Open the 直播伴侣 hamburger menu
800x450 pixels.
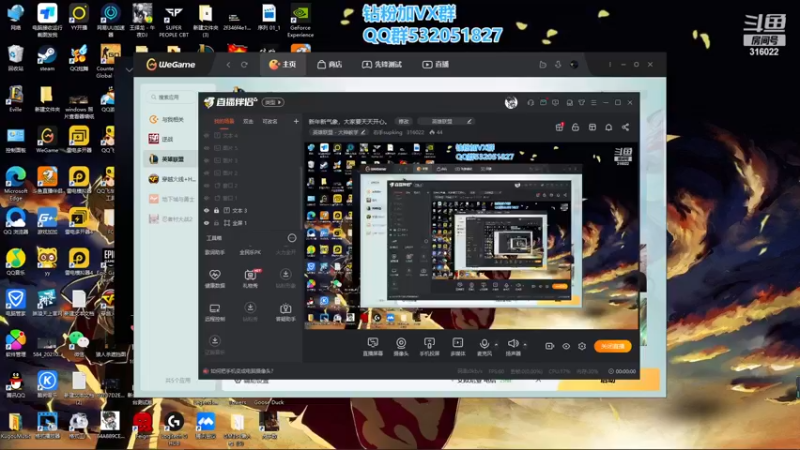tap(593, 103)
